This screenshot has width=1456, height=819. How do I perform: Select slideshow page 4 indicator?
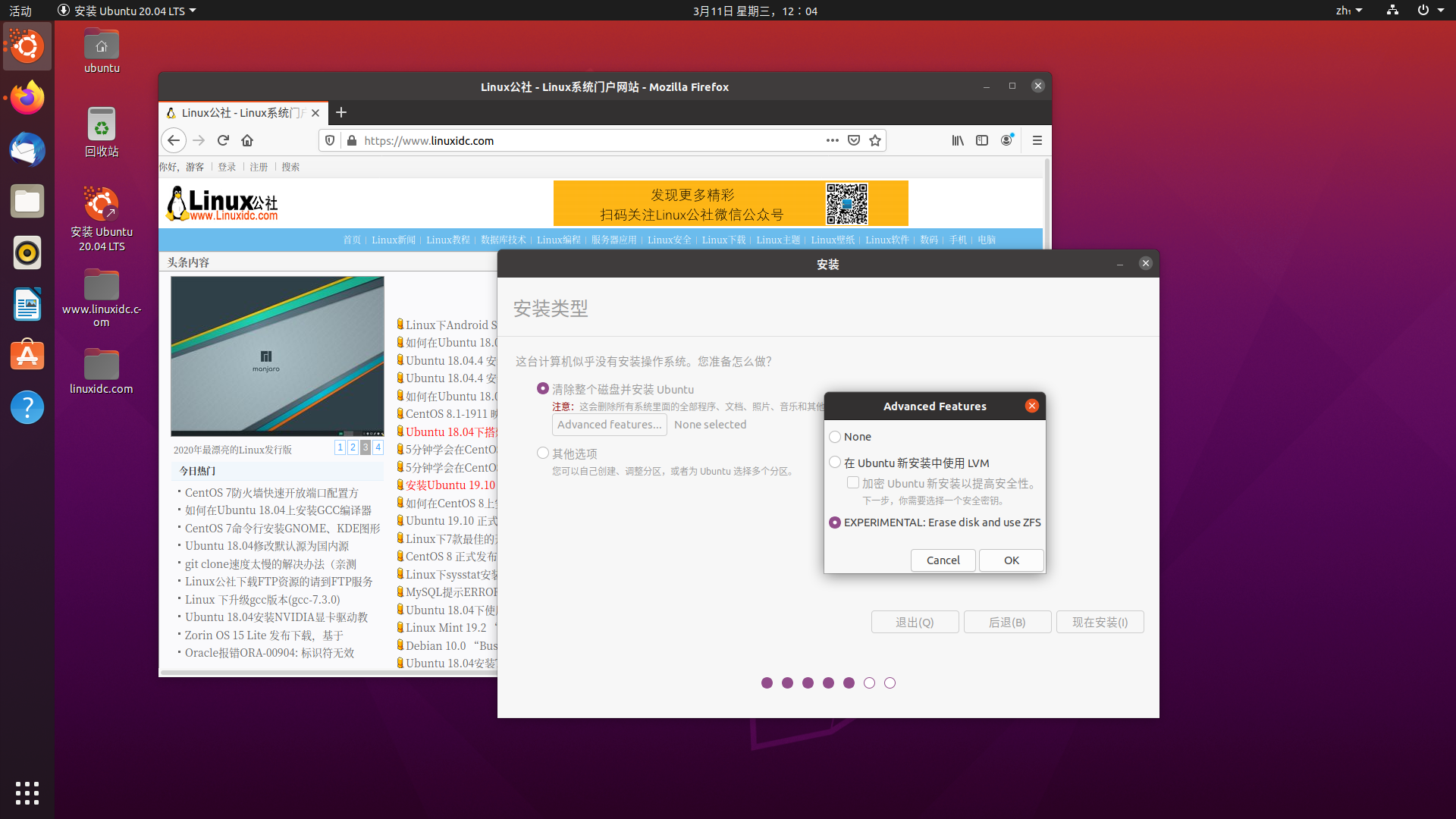point(378,447)
